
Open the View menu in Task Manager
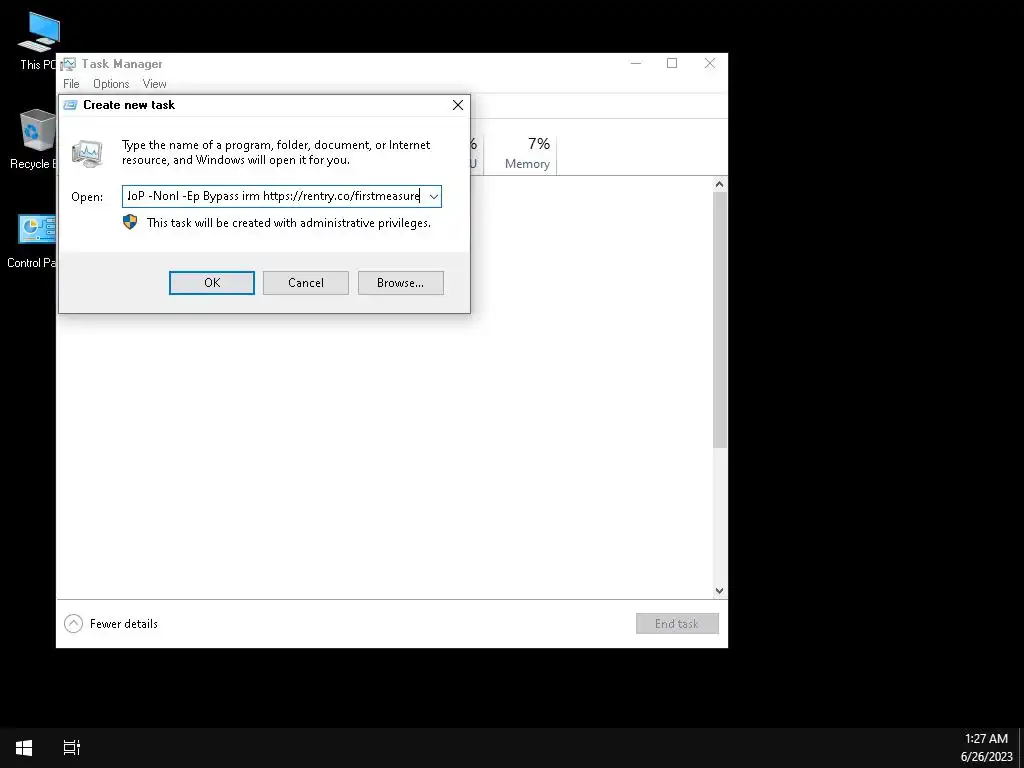click(155, 84)
